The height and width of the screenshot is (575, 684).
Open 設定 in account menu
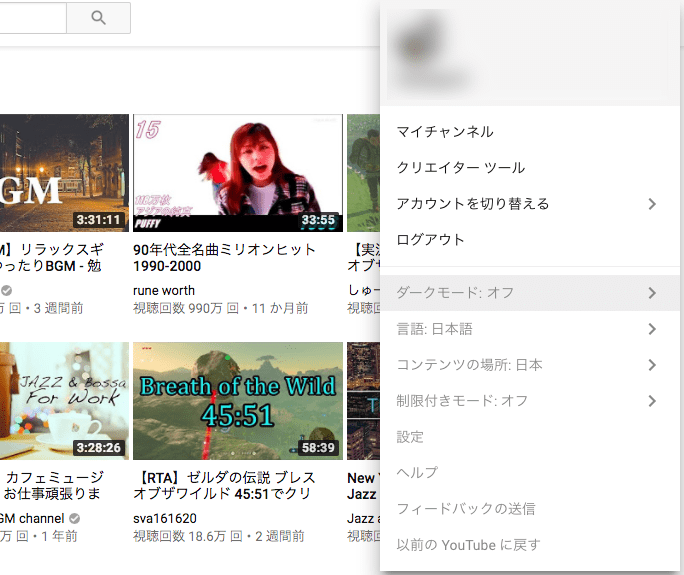point(530,437)
